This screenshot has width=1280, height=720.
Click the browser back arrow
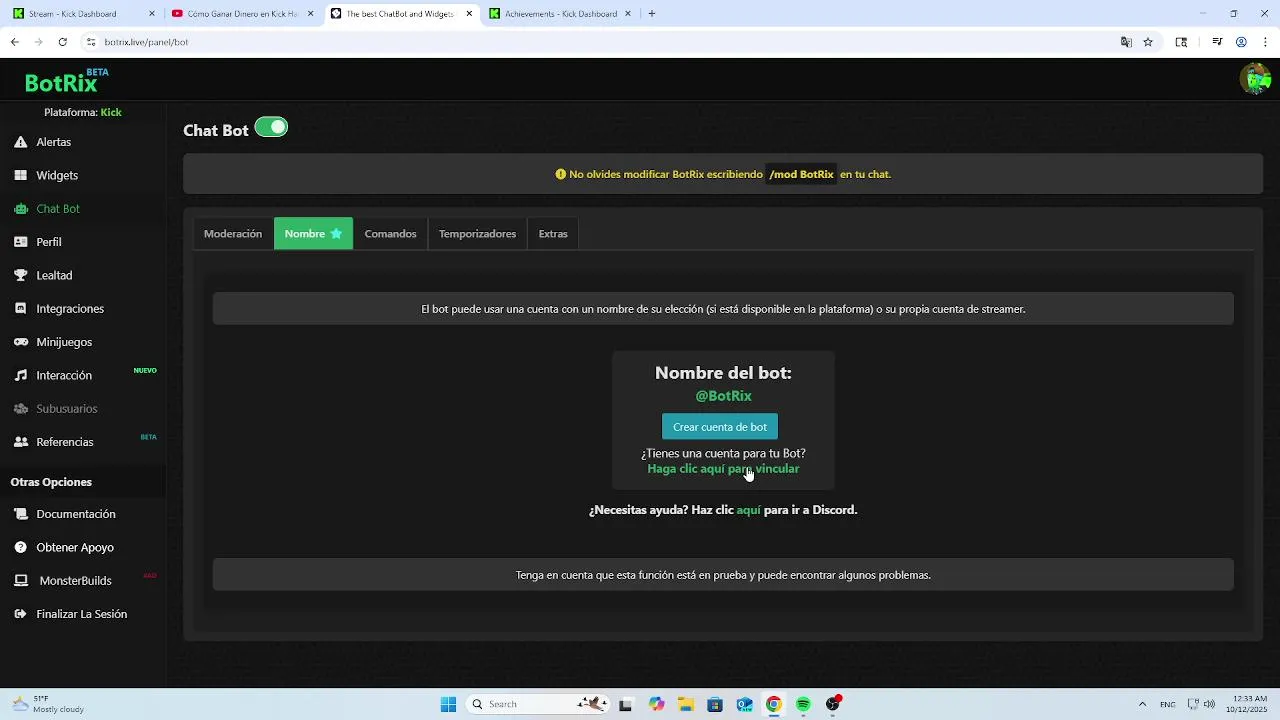(x=15, y=42)
